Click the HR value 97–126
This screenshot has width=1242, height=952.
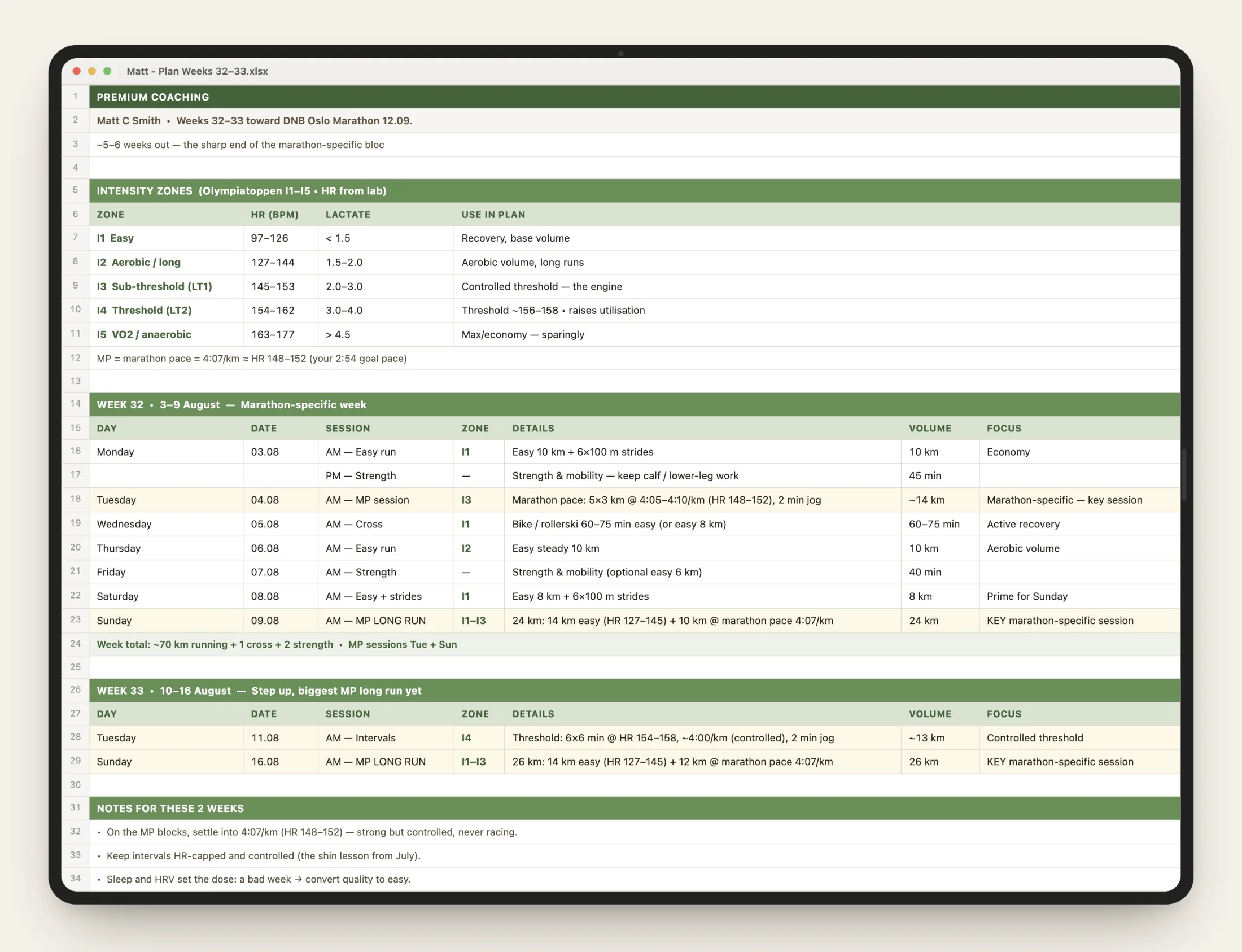tap(281, 239)
